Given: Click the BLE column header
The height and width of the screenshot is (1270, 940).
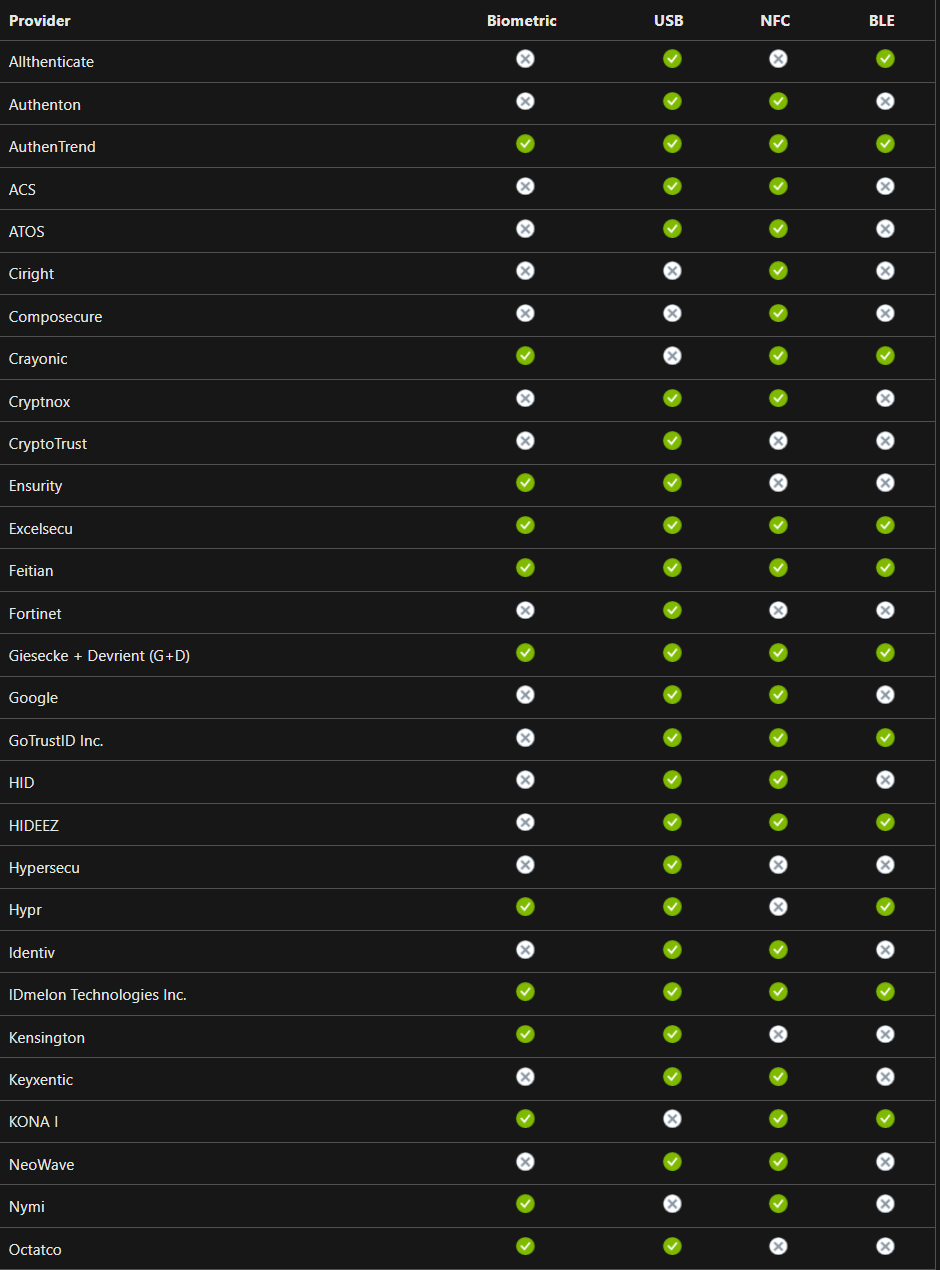Looking at the screenshot, I should pos(882,21).
